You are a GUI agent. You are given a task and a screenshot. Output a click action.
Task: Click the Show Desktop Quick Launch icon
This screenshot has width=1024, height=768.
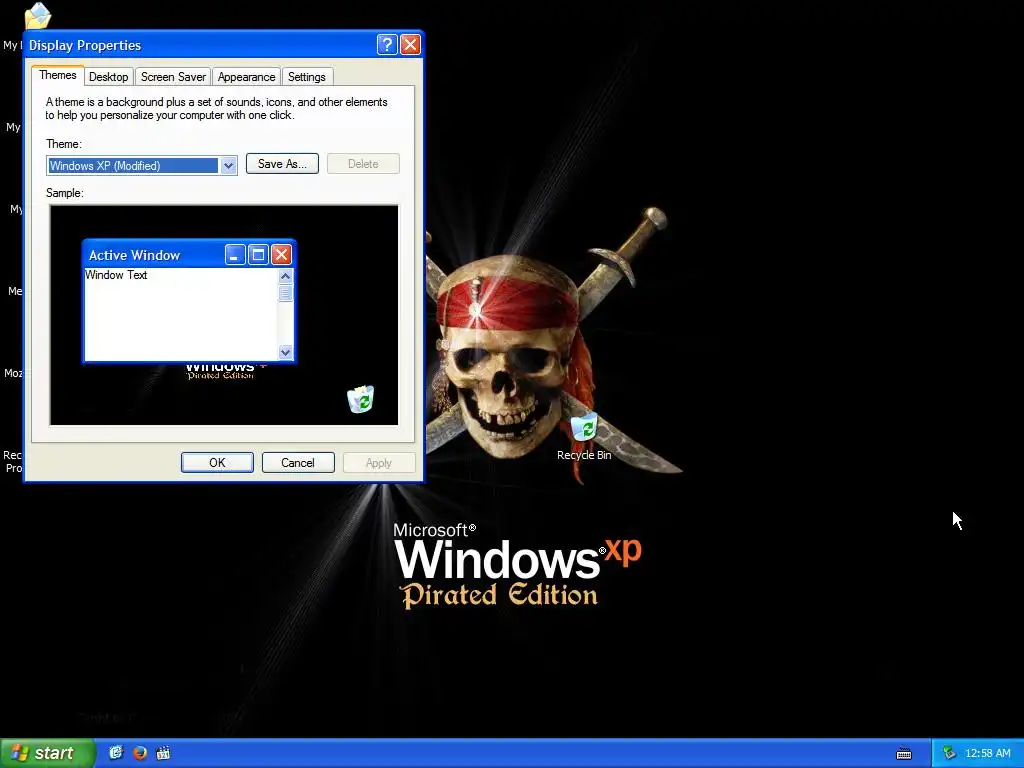coord(116,753)
